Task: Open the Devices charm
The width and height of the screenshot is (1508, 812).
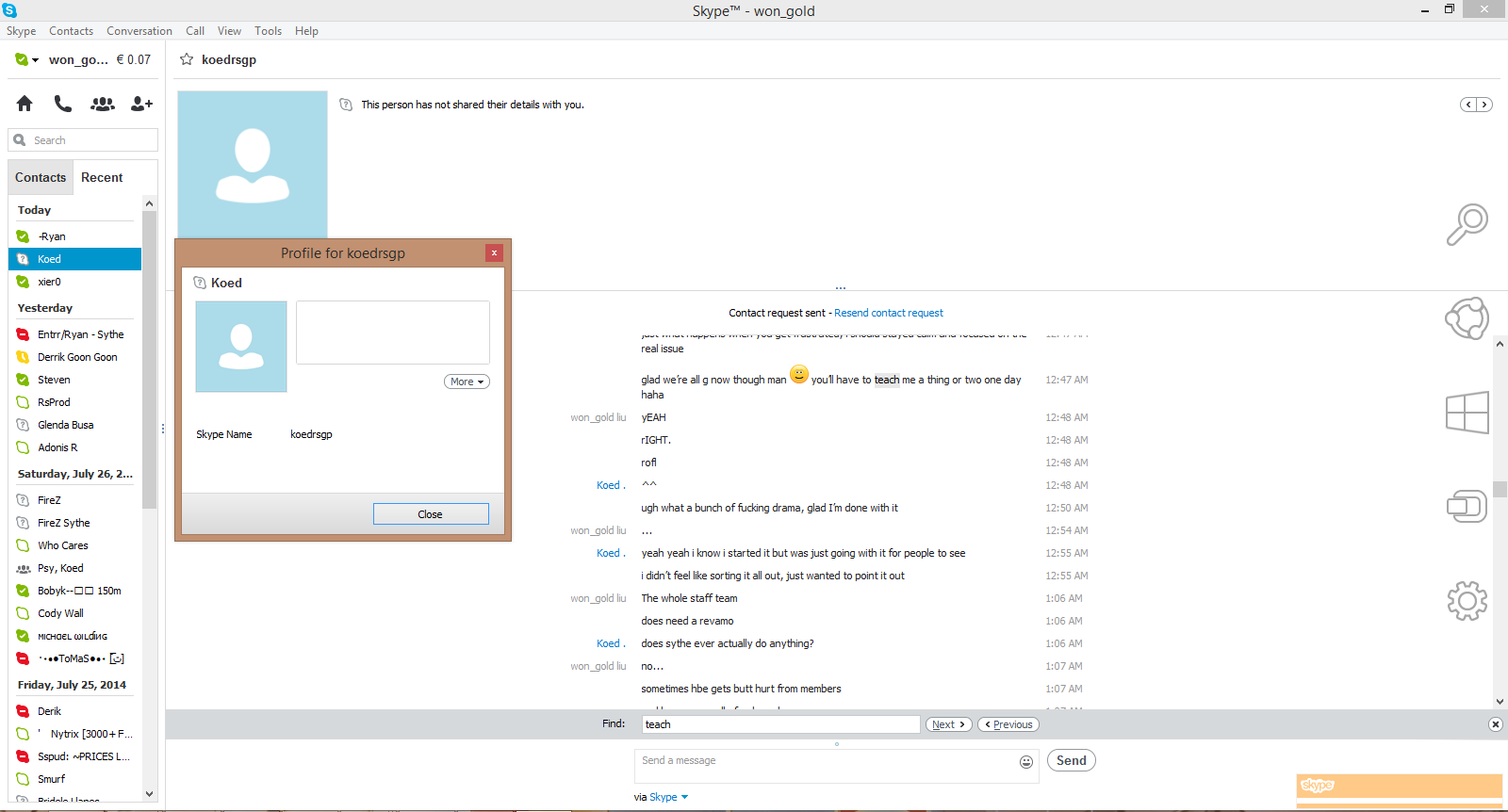Action: pos(1467,507)
